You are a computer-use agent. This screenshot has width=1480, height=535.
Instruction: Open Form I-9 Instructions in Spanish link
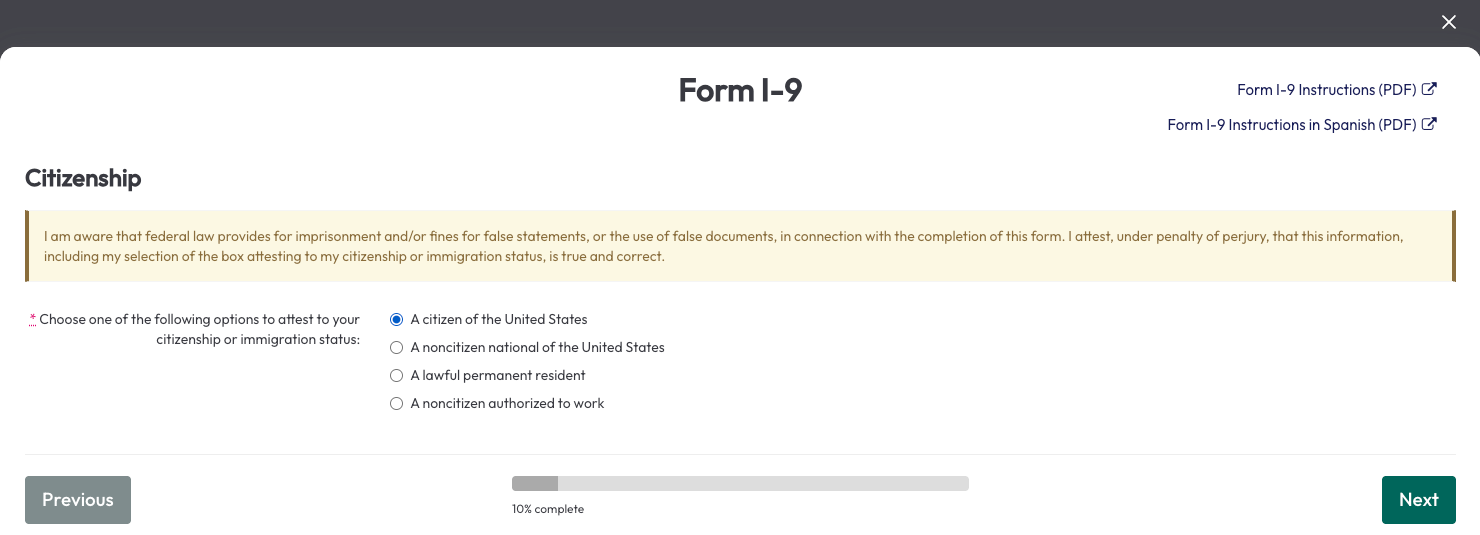click(1291, 125)
